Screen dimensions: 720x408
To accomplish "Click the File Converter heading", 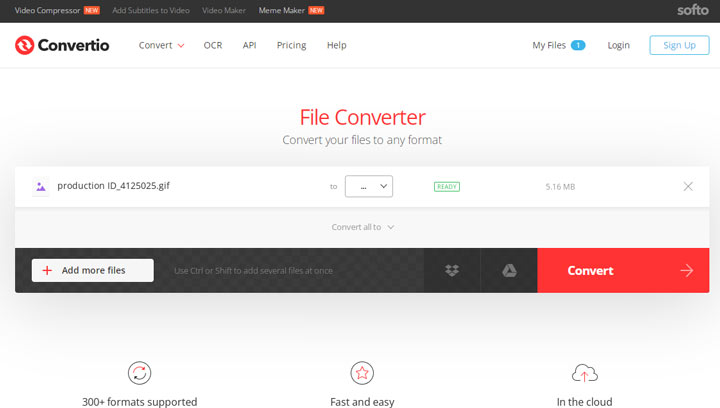I will [362, 117].
